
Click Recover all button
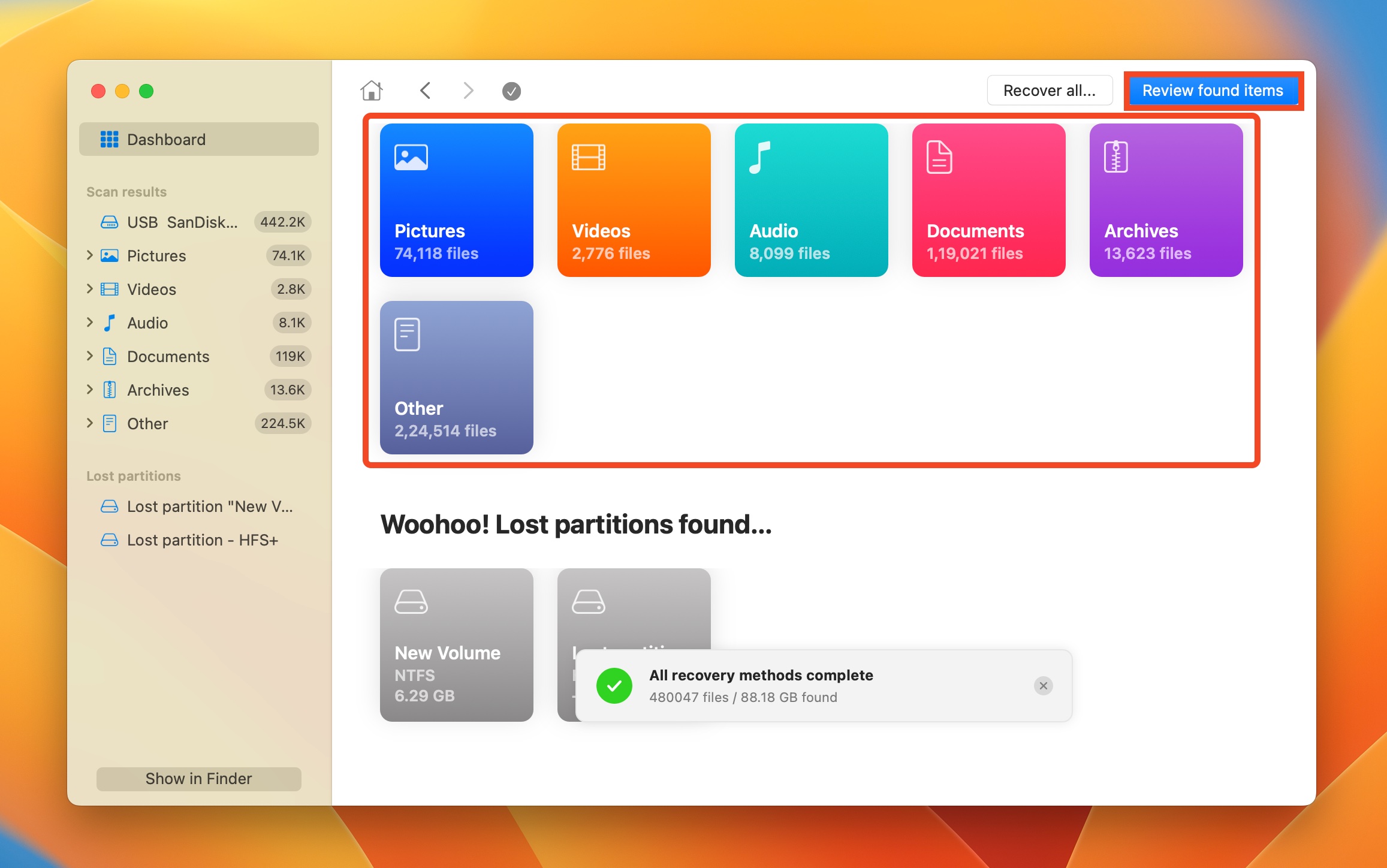[x=1050, y=91]
